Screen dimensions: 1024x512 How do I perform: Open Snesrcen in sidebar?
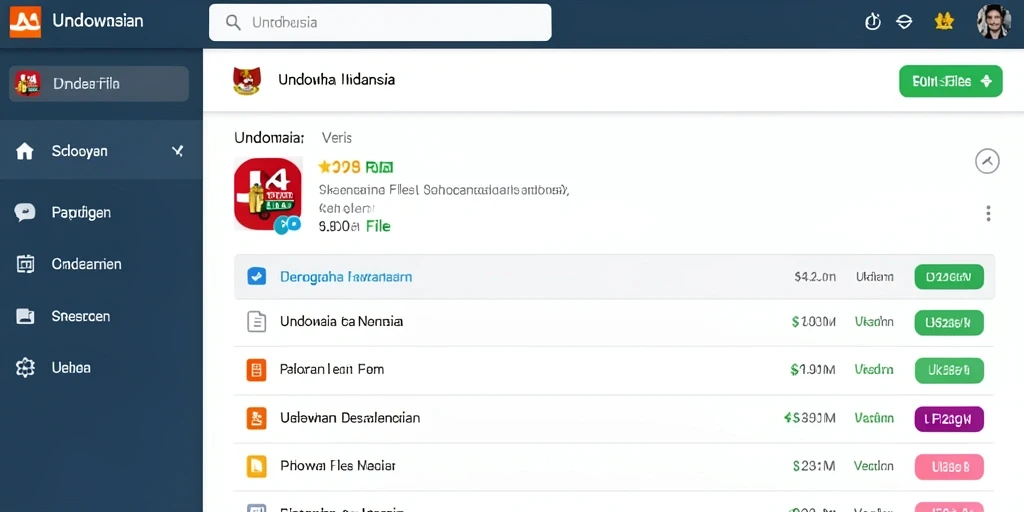(80, 316)
